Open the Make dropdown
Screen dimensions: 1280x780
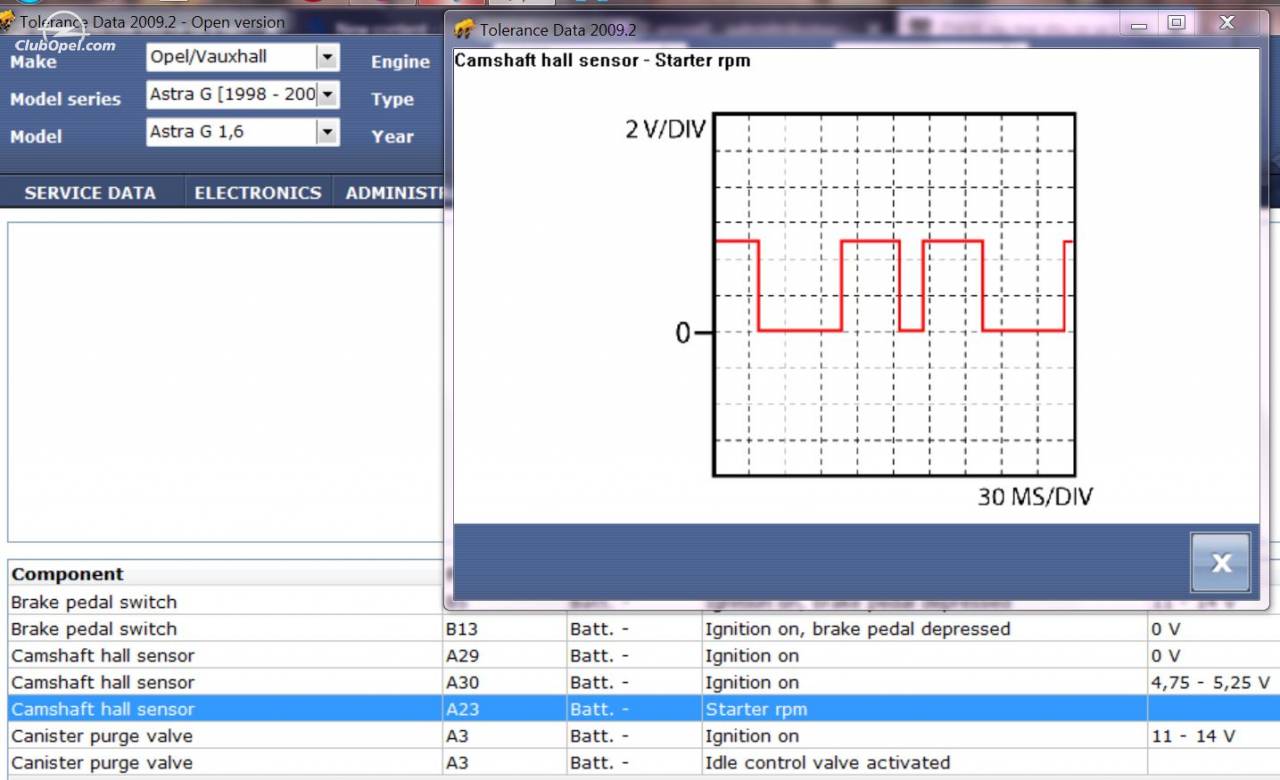[x=327, y=57]
